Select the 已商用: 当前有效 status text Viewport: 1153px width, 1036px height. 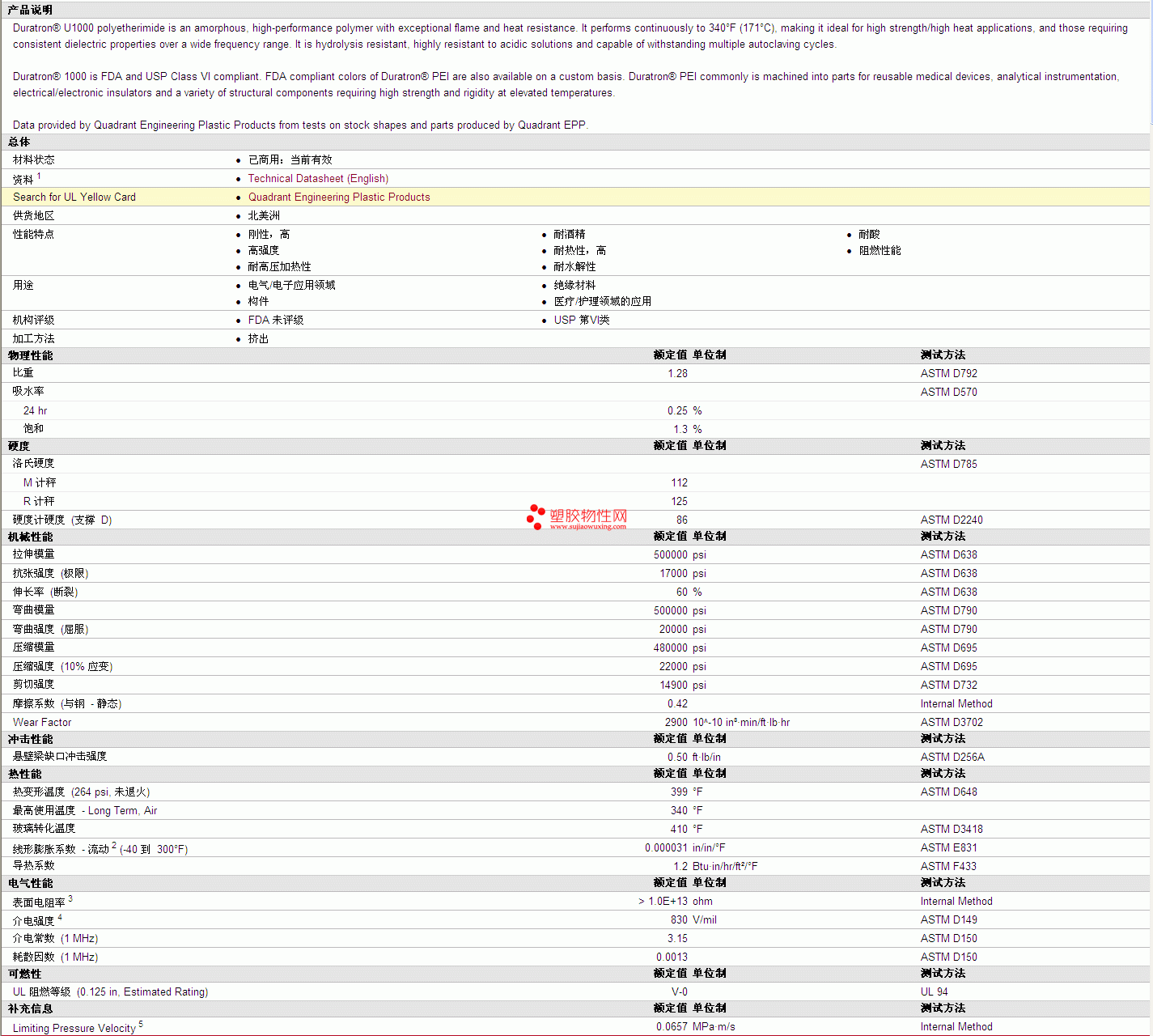[290, 160]
